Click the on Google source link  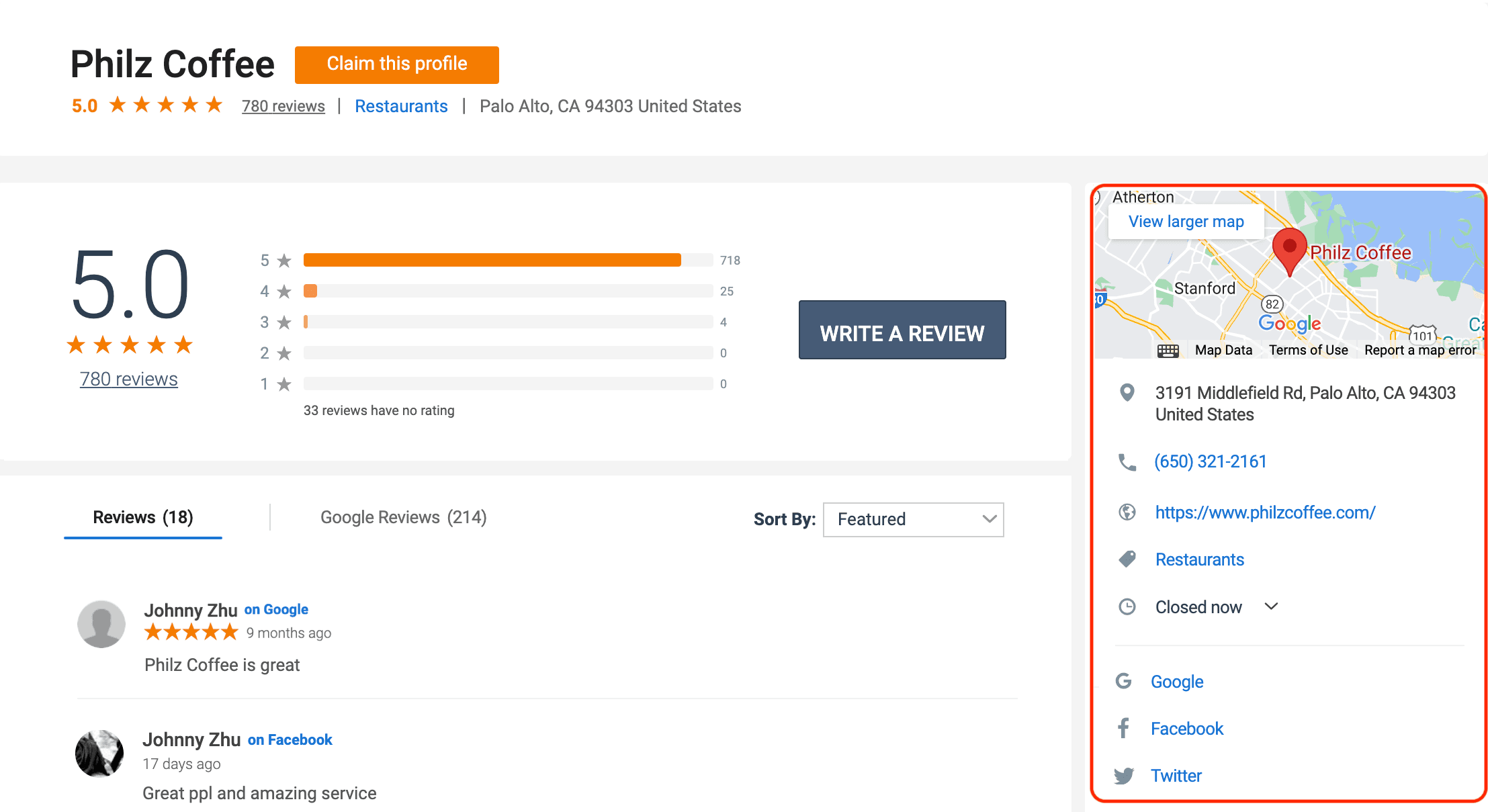coord(276,609)
